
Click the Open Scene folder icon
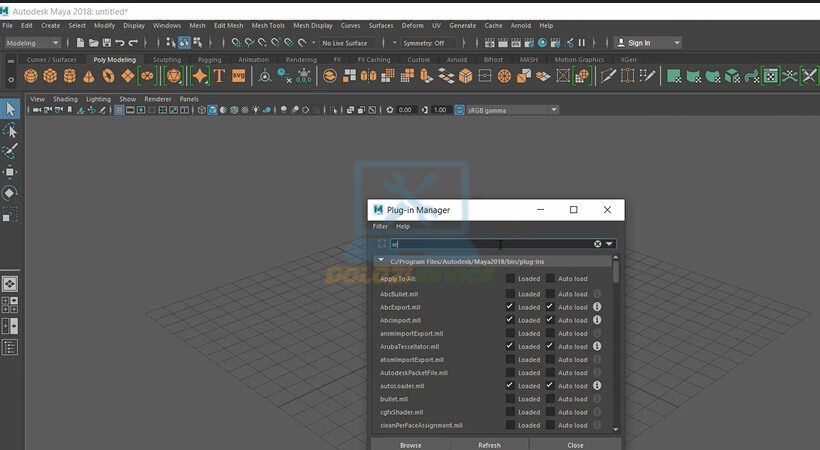tap(94, 43)
